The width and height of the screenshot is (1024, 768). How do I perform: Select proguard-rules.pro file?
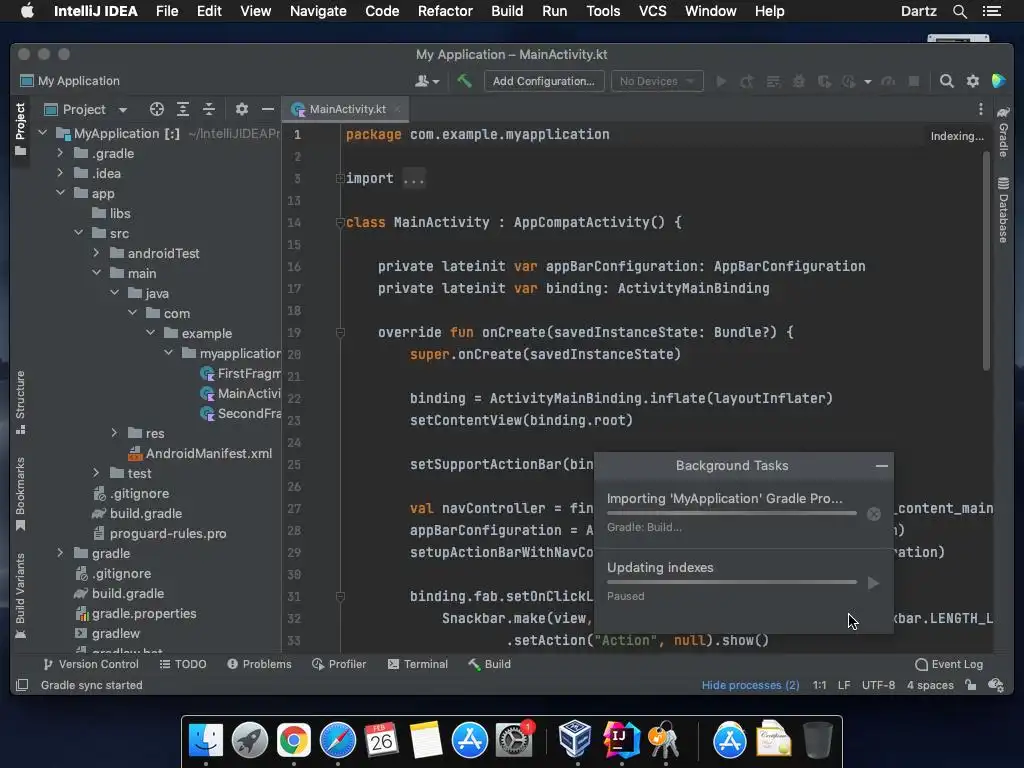tap(159, 534)
